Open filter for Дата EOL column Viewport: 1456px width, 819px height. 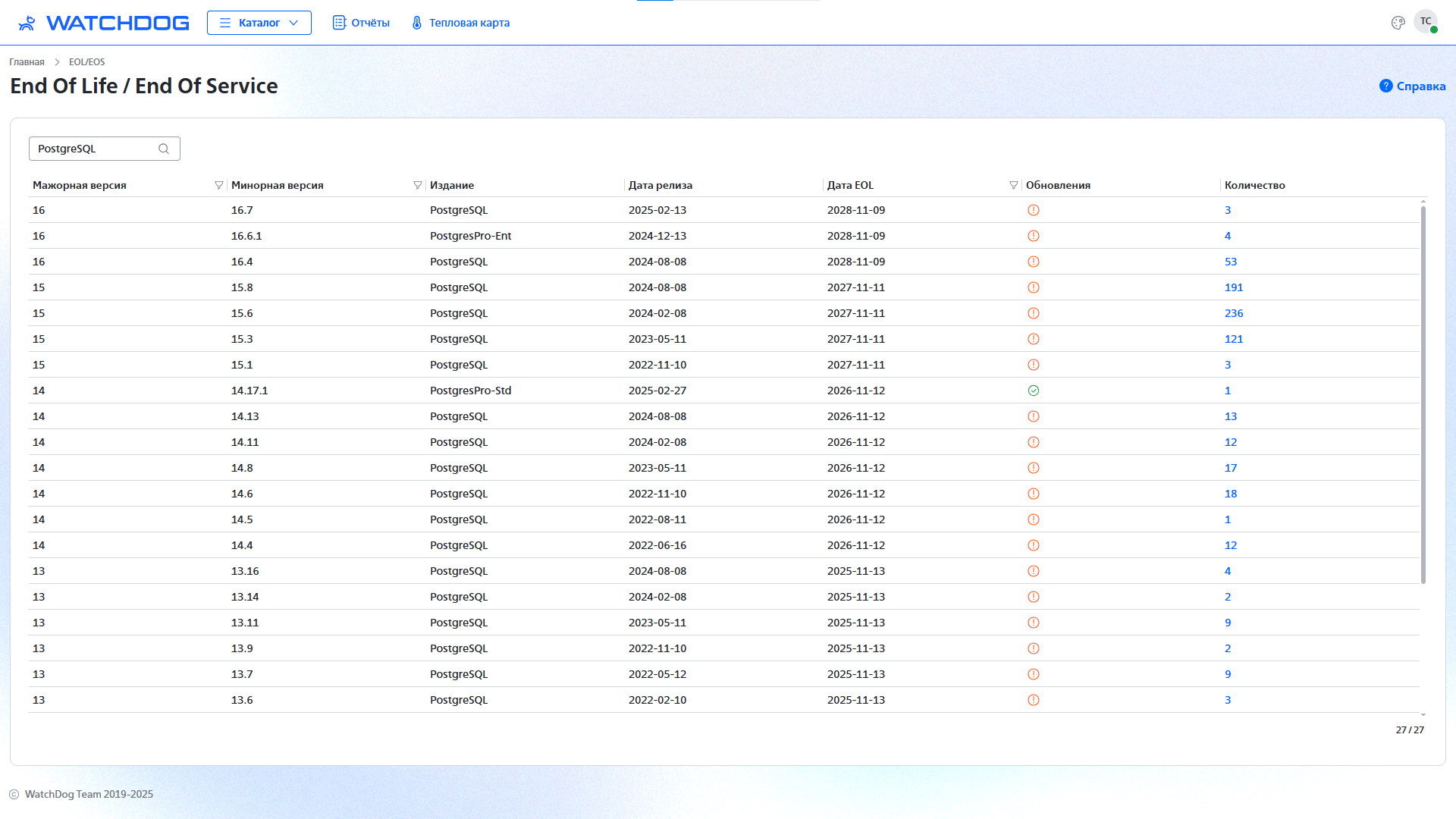point(1013,185)
